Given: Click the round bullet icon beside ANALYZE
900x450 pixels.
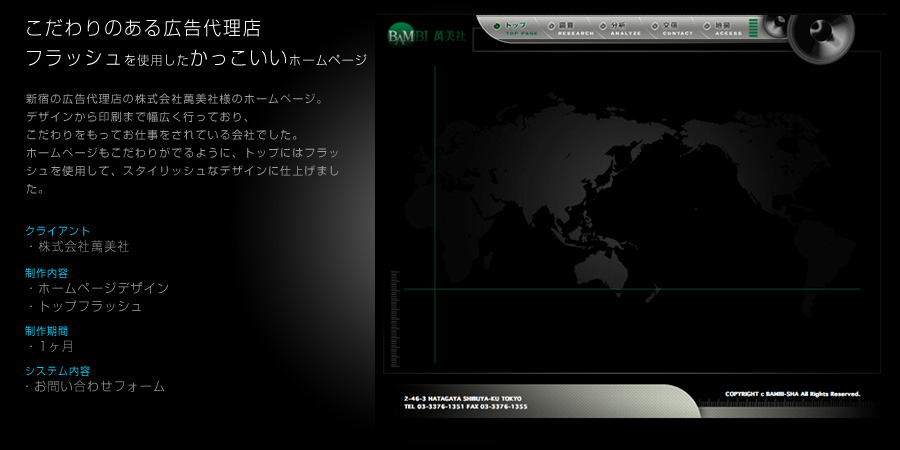Looking at the screenshot, I should click(x=601, y=24).
